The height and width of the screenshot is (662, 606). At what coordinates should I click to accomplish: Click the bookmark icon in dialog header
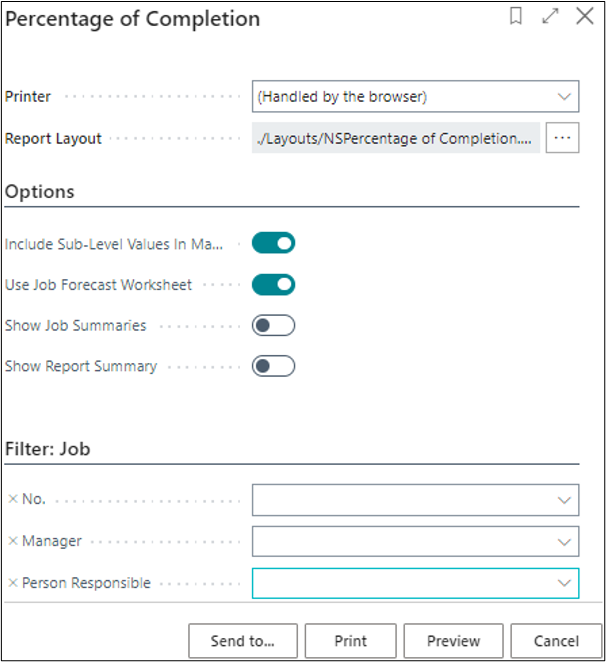(516, 17)
